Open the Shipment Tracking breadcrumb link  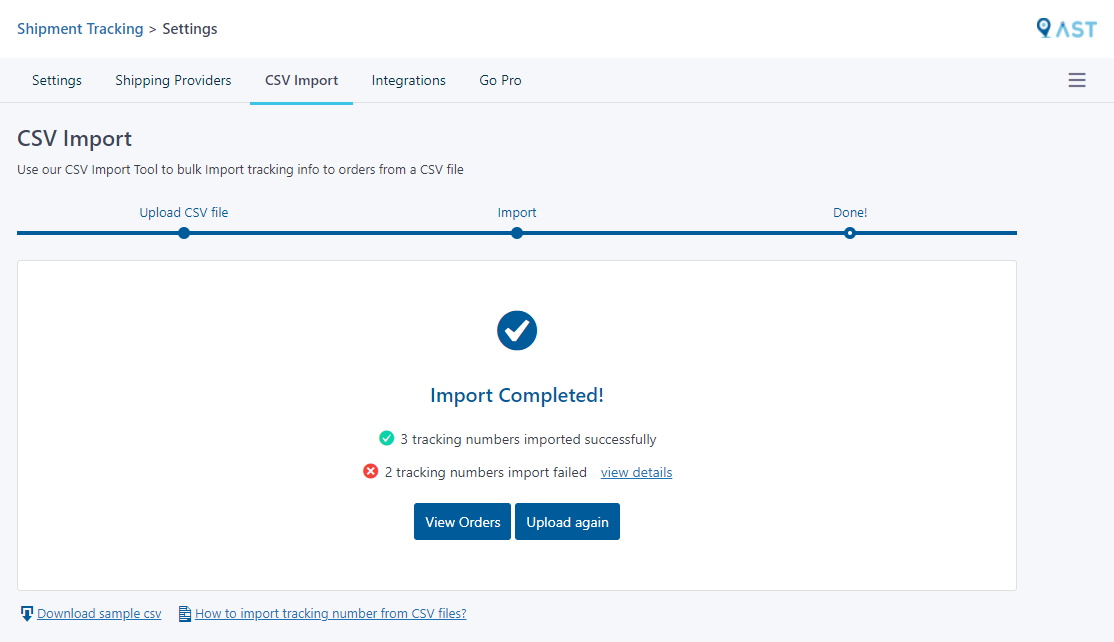[80, 29]
